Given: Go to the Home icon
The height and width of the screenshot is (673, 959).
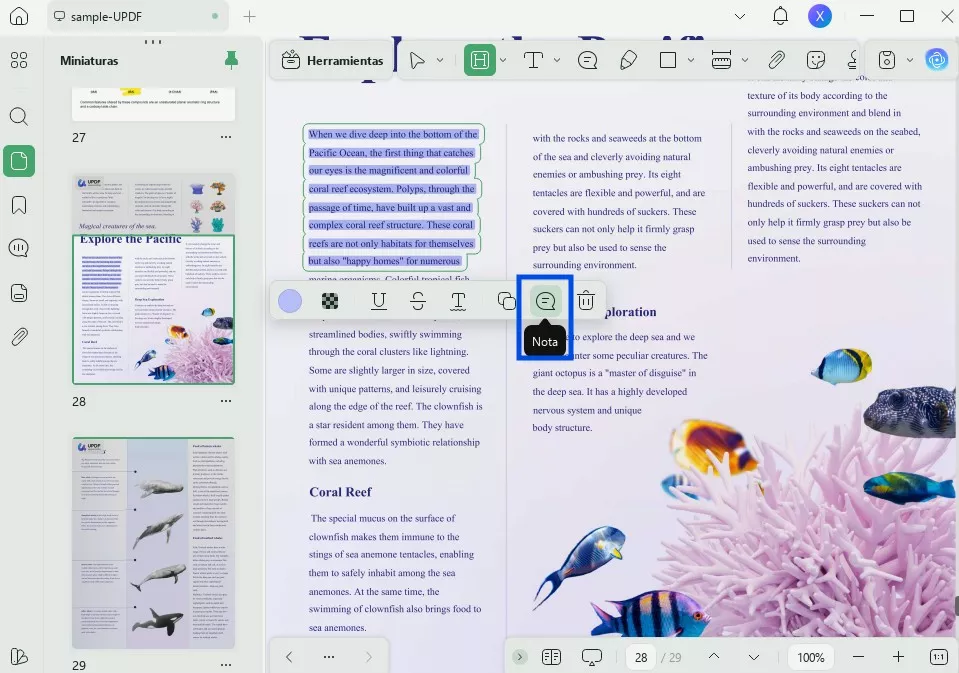Looking at the screenshot, I should (19, 16).
